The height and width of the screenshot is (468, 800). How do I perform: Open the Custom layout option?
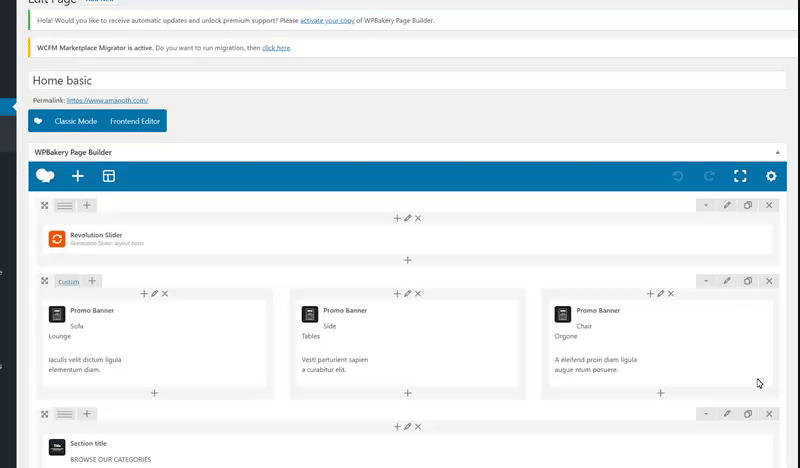[x=68, y=282]
